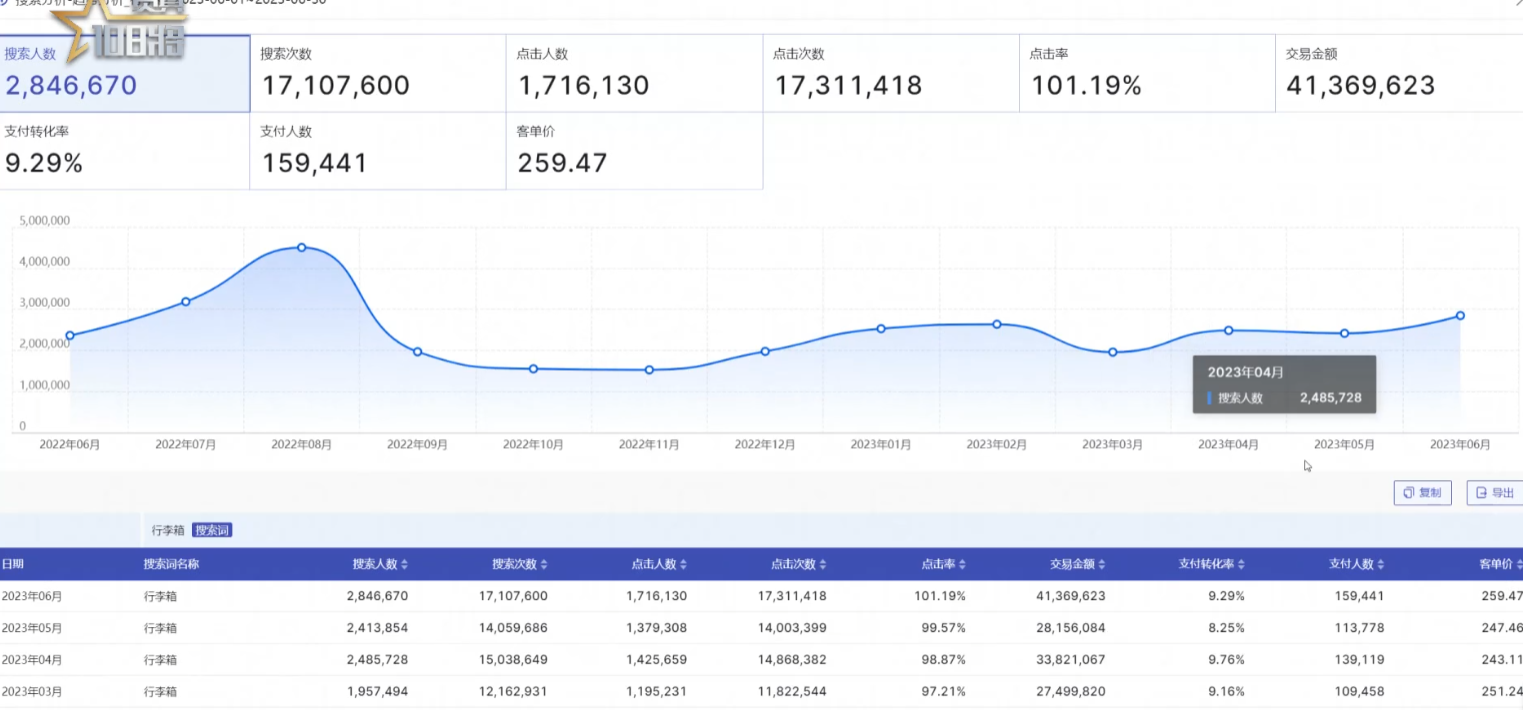This screenshot has width=1523, height=710.
Task: Switch chart to 支付转化率 metric card
Action: tap(125, 150)
